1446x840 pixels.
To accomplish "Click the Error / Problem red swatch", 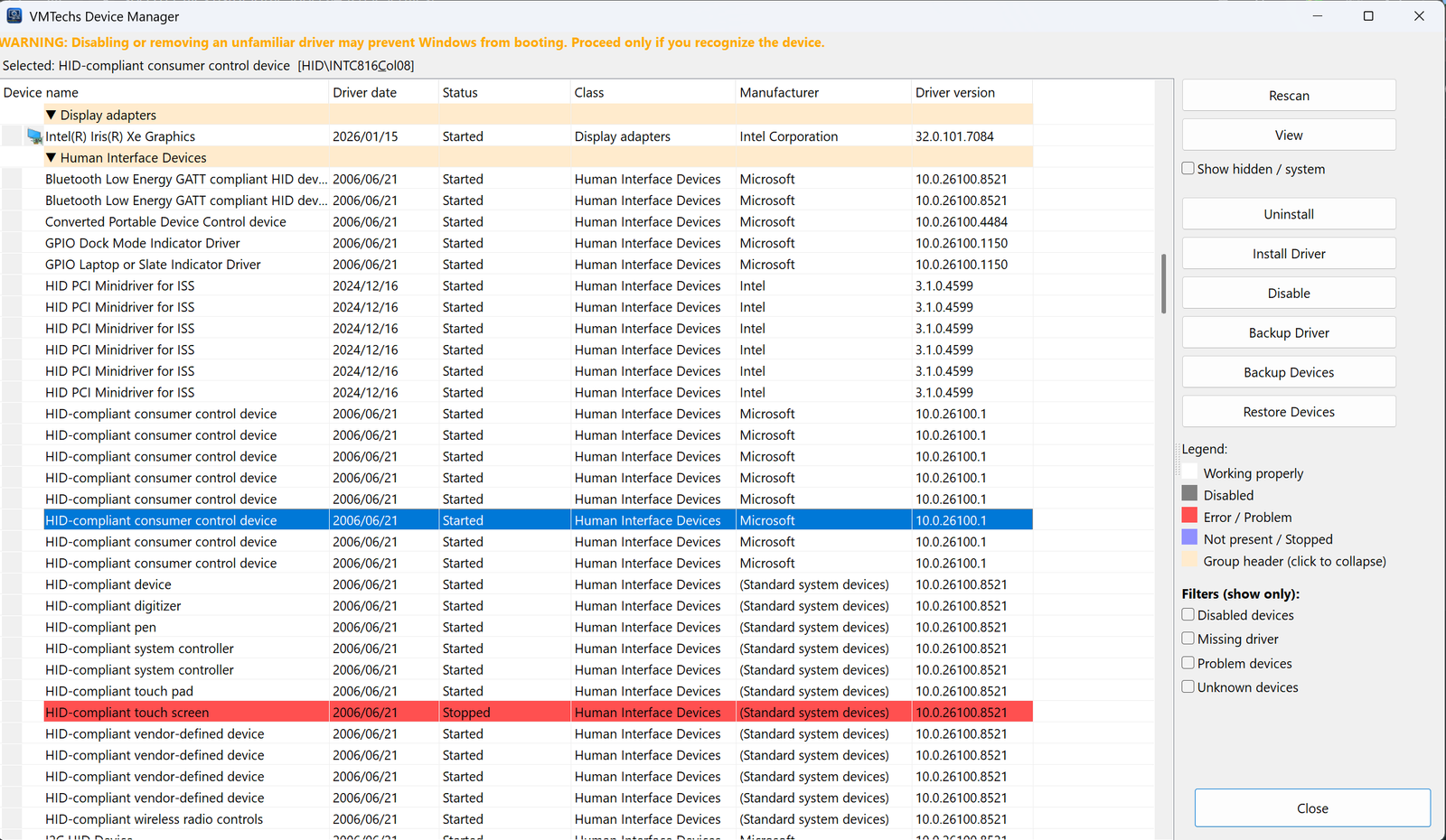I will click(1189, 516).
